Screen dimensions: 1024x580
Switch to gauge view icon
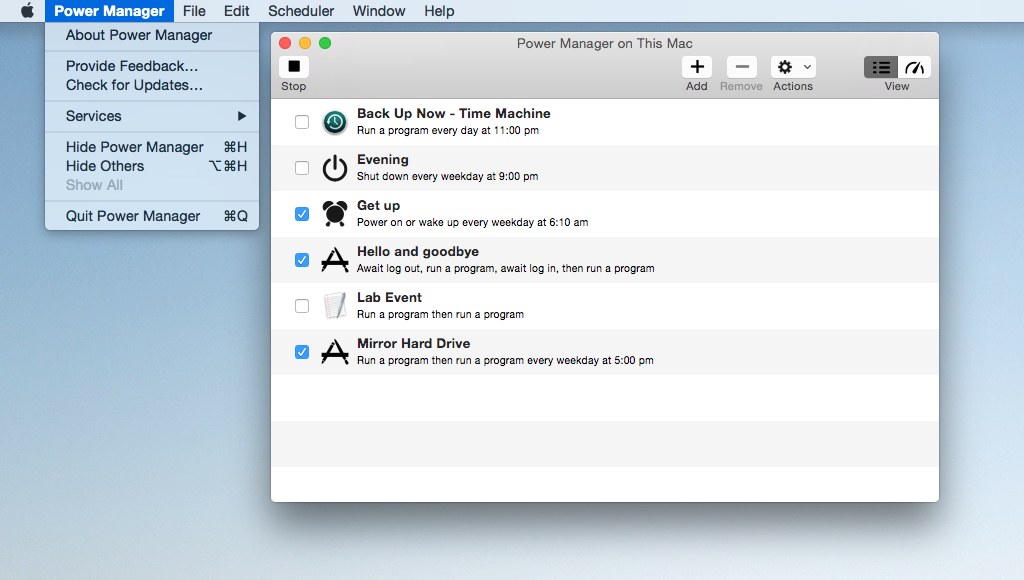click(915, 67)
